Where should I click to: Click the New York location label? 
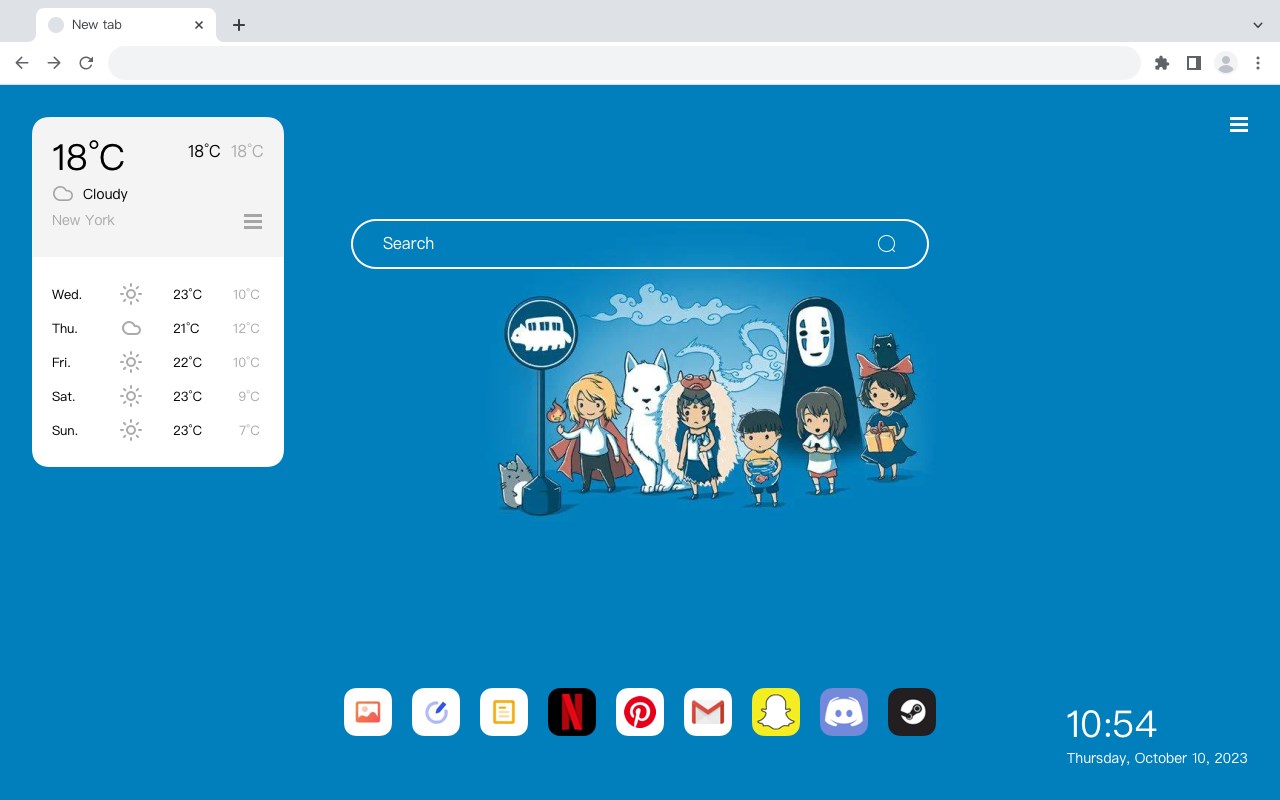tap(83, 220)
